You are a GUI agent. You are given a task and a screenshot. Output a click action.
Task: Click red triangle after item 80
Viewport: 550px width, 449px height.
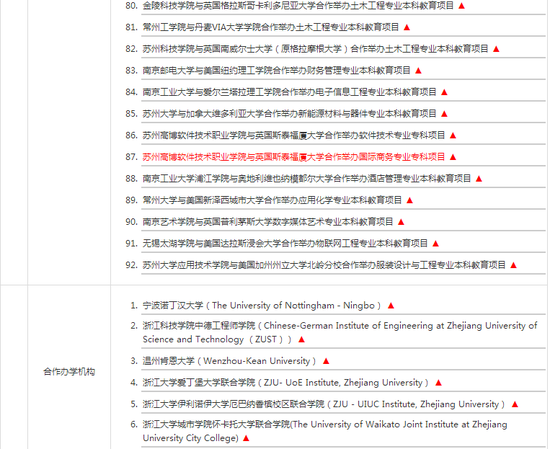[462, 6]
